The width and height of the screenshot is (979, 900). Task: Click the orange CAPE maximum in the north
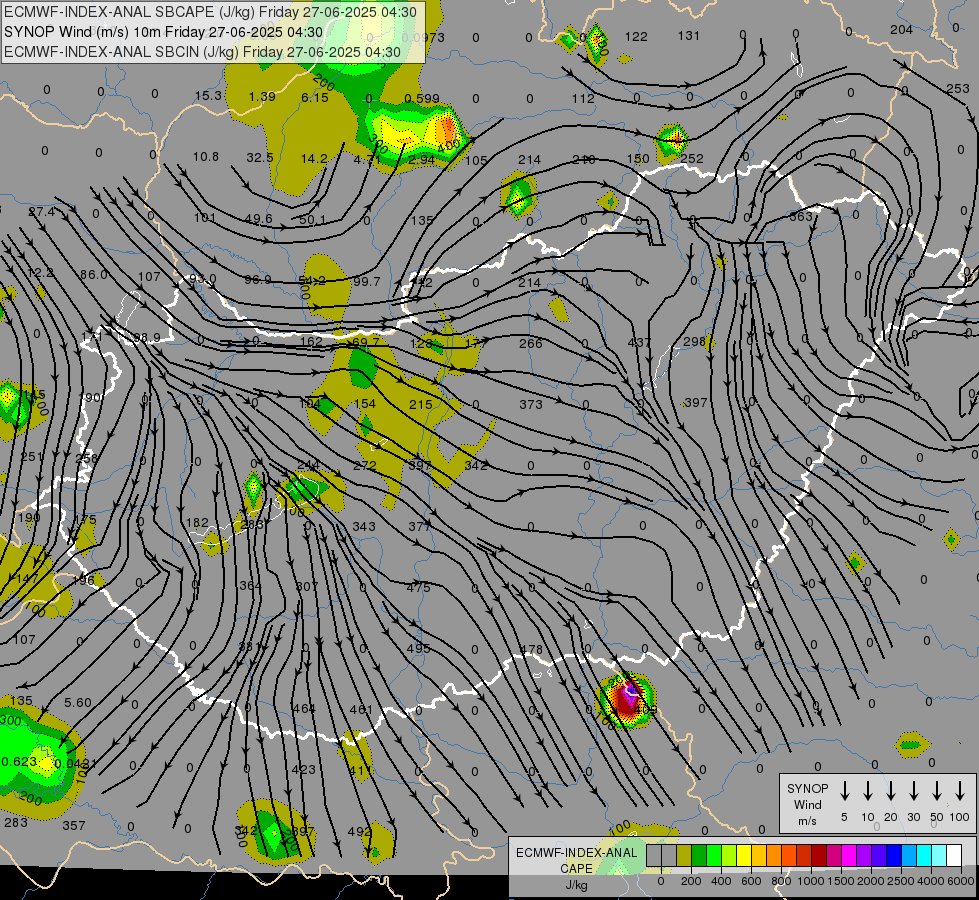coord(448,130)
